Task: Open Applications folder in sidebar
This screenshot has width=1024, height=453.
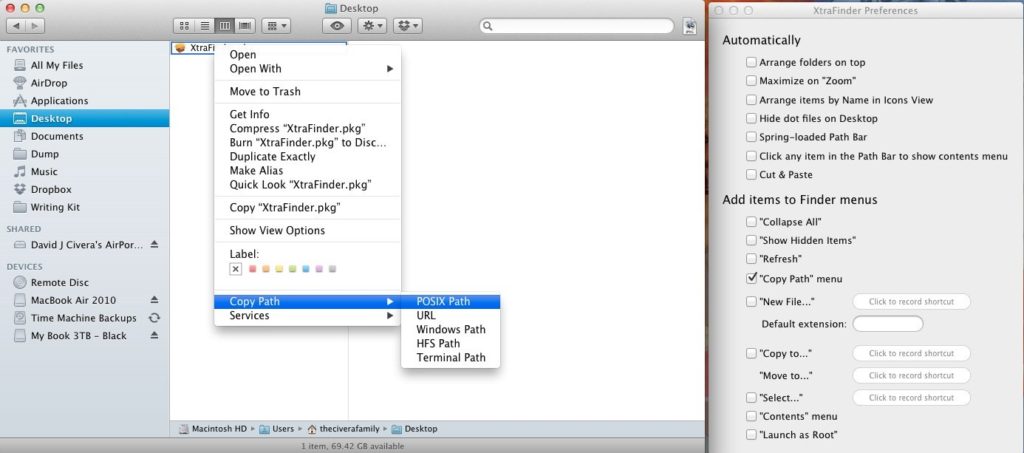Action: click(59, 101)
